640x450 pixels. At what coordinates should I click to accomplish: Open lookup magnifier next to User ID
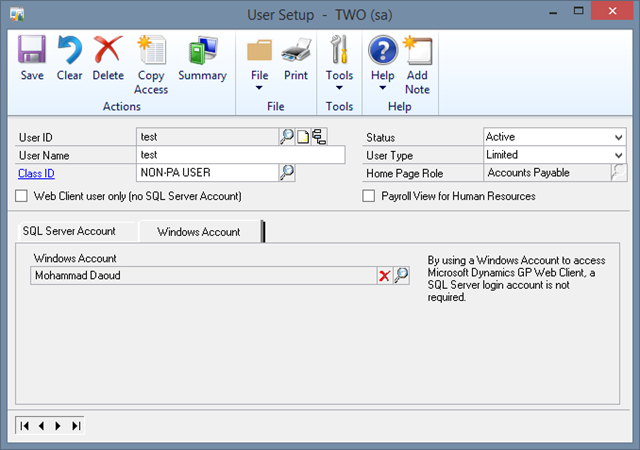tap(286, 137)
